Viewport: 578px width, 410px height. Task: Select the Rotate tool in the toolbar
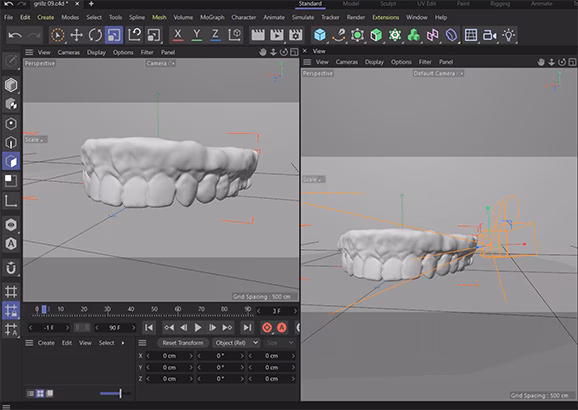[x=95, y=35]
